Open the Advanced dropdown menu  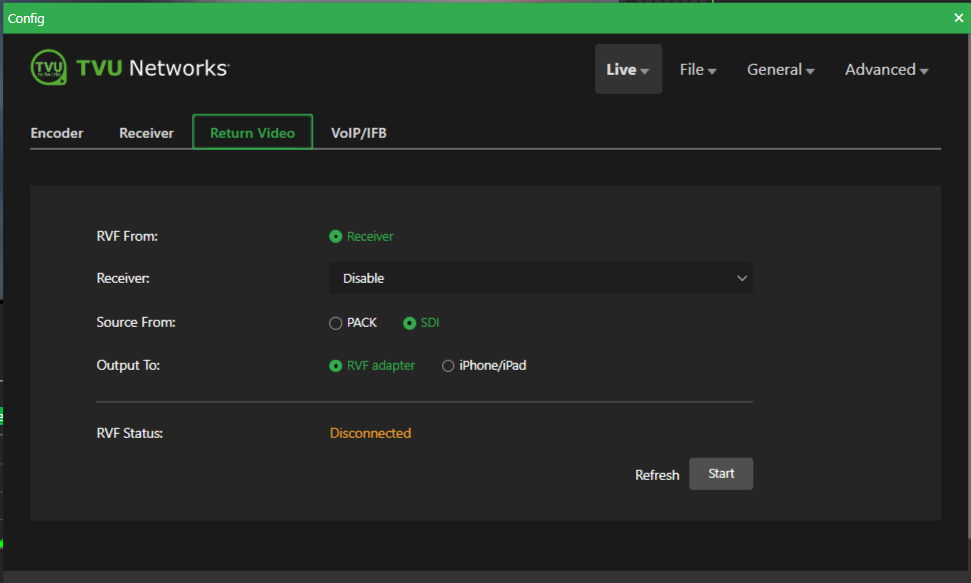click(886, 69)
